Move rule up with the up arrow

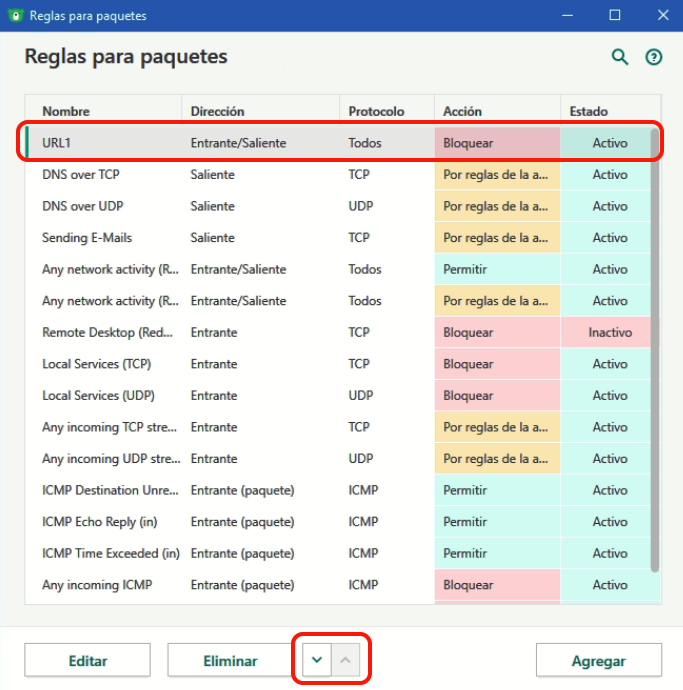click(x=345, y=660)
